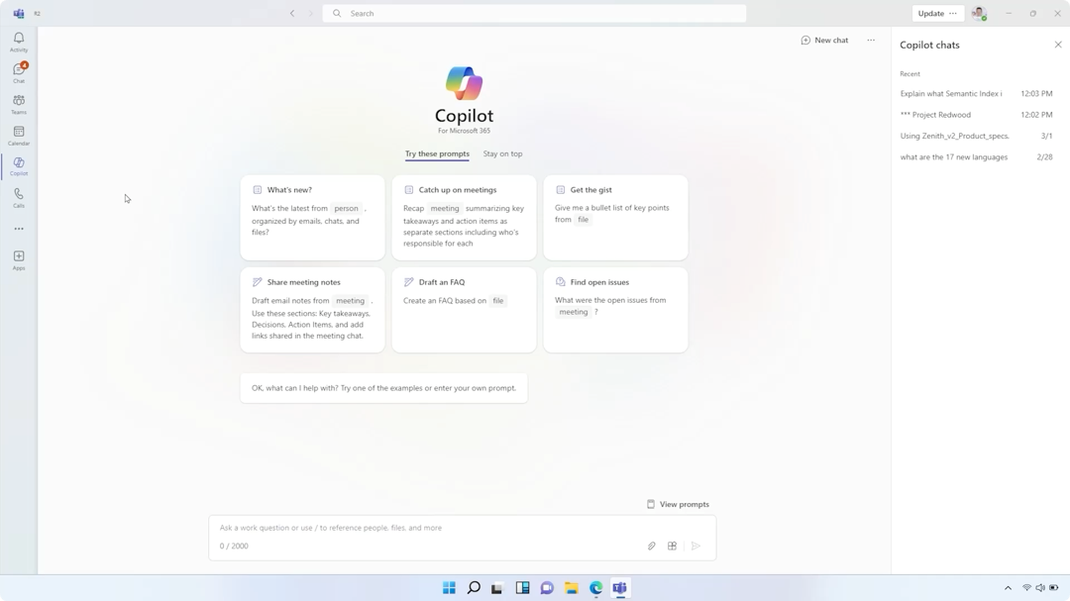Open the Activity feed in sidebar
Image resolution: width=1070 pixels, height=601 pixels.
[18, 42]
